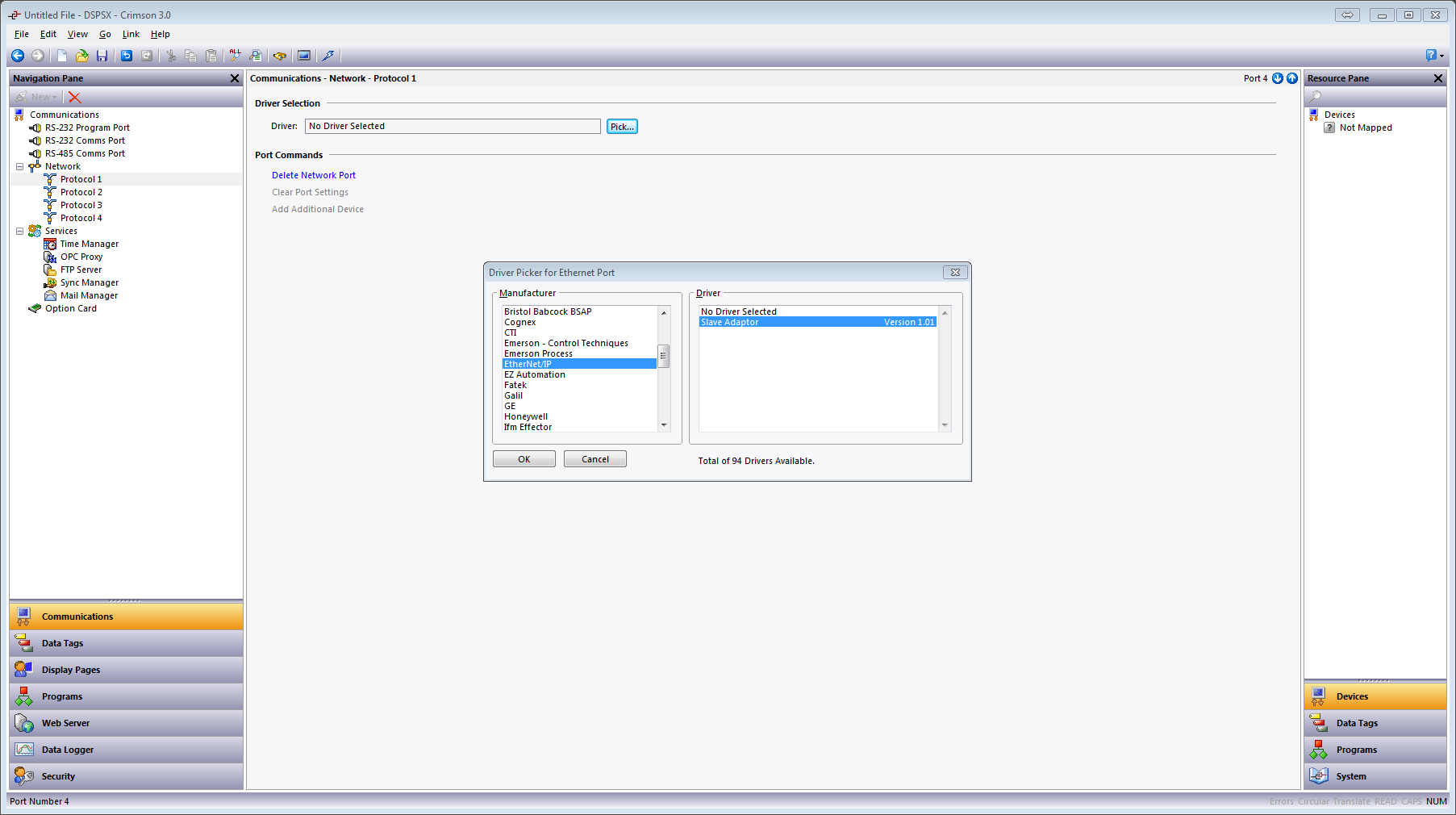This screenshot has width=1456, height=815.
Task: Select the Slave Adaptor driver entry
Action: [x=818, y=322]
